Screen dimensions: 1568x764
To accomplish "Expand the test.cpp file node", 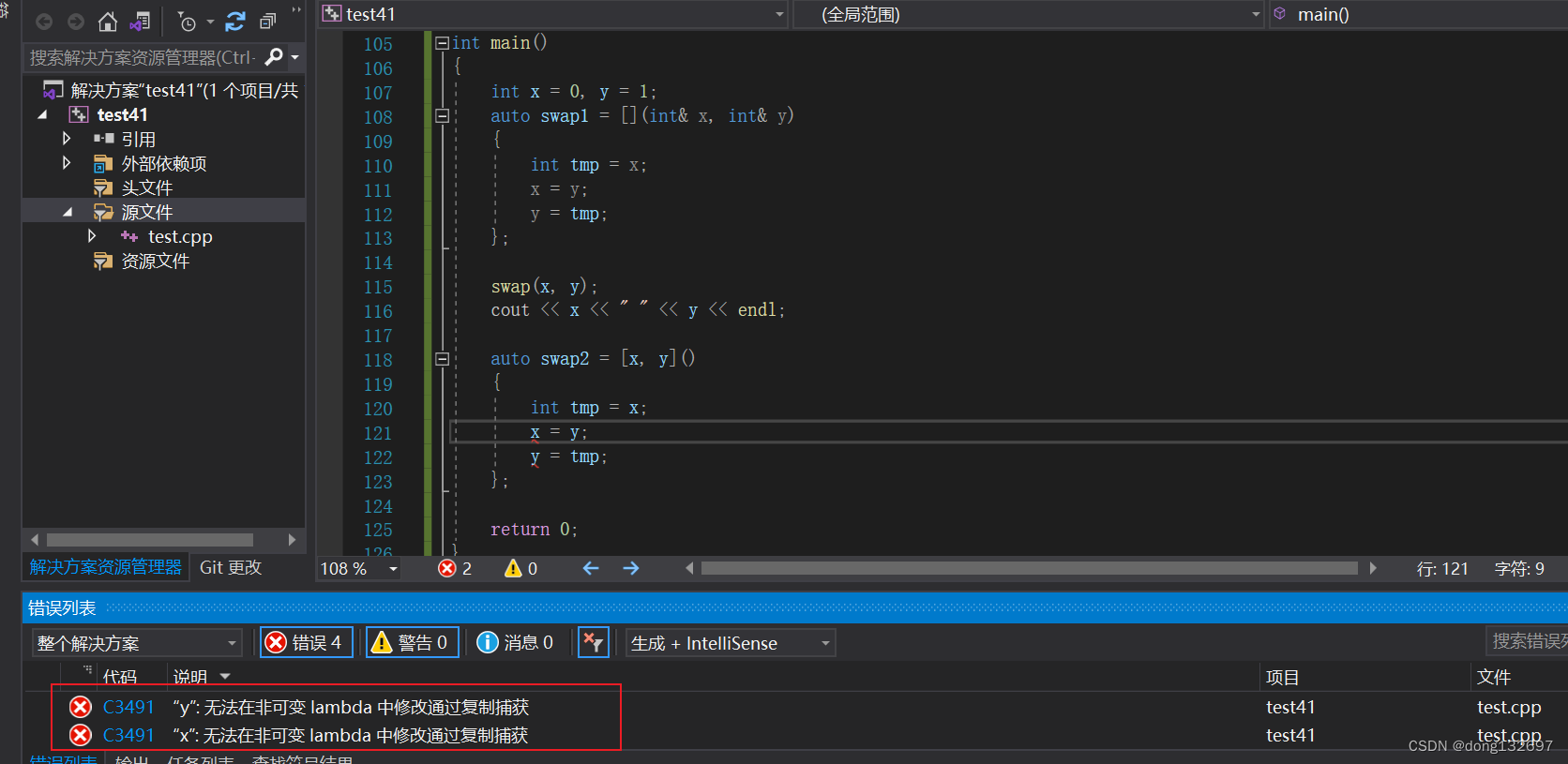I will [x=91, y=236].
